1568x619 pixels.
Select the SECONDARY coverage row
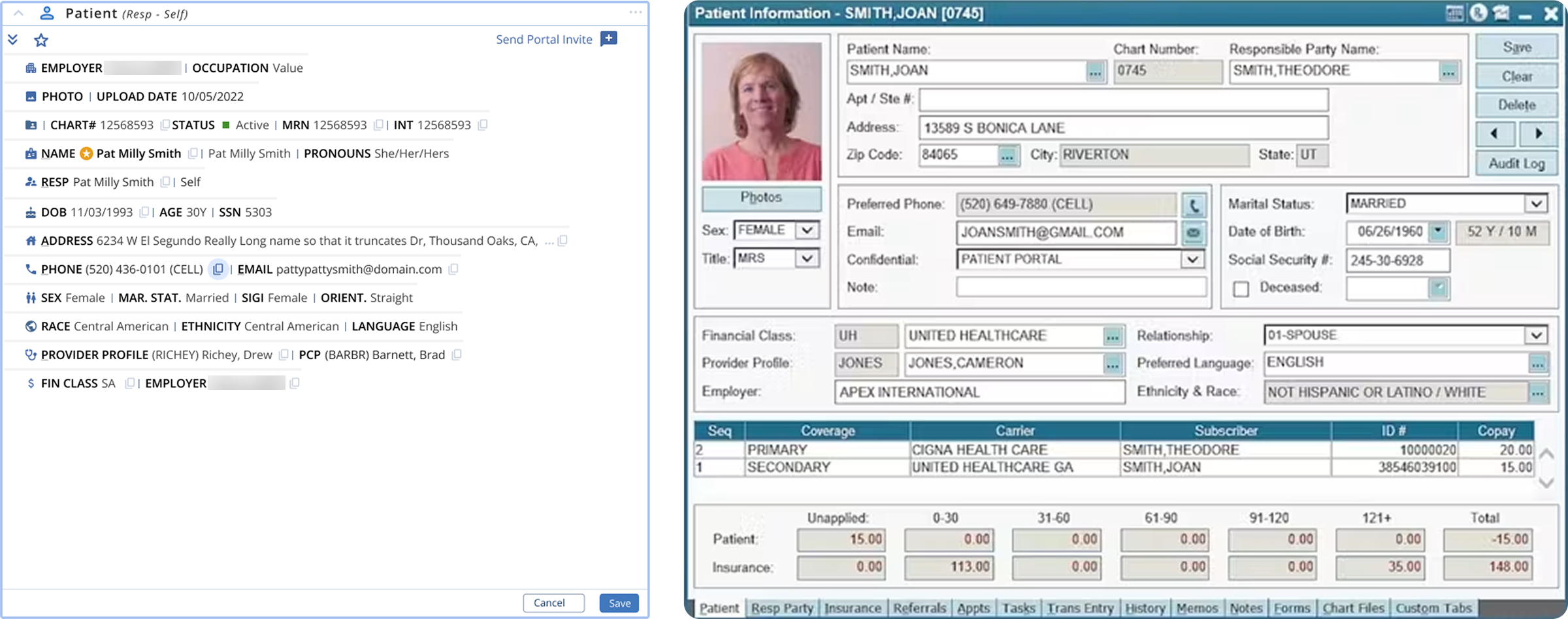pyautogui.click(x=1113, y=468)
